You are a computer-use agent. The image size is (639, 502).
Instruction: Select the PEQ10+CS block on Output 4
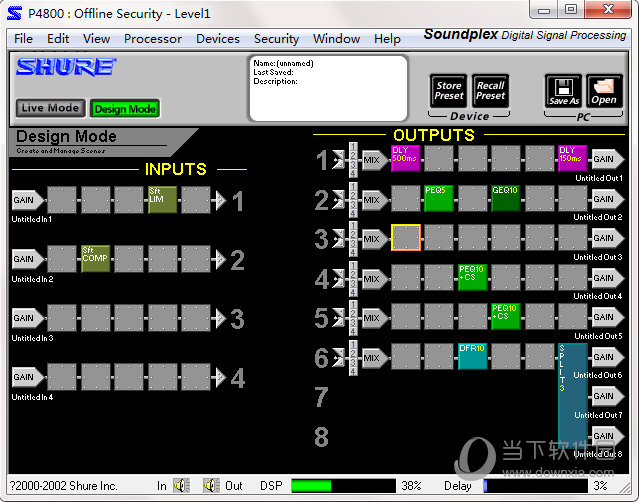(x=472, y=277)
